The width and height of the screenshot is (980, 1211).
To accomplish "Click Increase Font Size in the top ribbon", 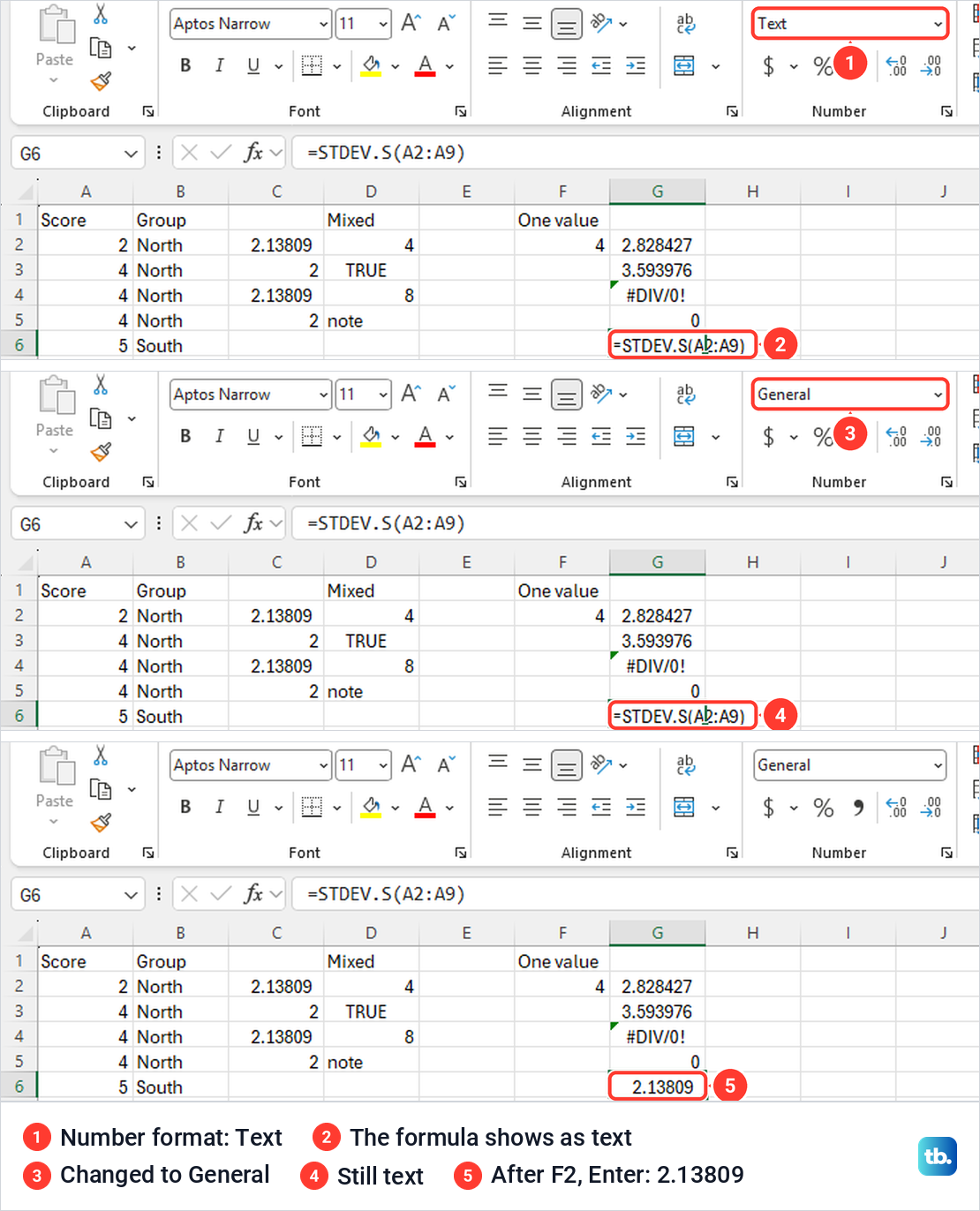I will pyautogui.click(x=411, y=24).
